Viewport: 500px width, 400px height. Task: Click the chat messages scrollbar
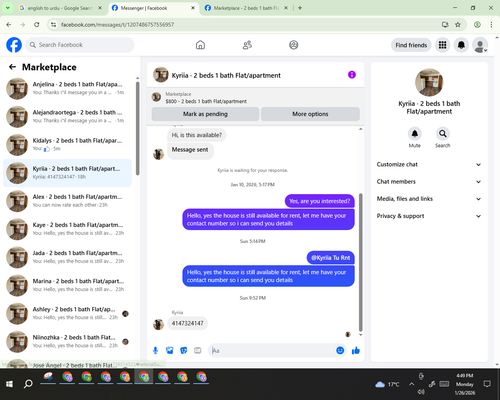pos(360,262)
